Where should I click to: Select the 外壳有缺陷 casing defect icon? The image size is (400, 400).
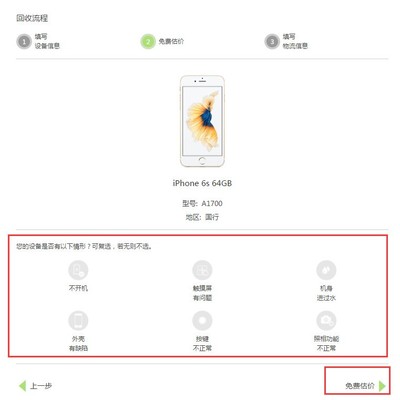pyautogui.click(x=78, y=321)
